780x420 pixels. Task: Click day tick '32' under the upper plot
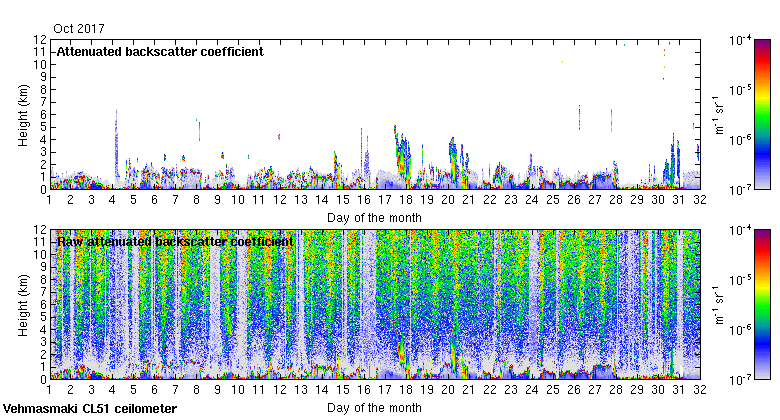pyautogui.click(x=700, y=200)
